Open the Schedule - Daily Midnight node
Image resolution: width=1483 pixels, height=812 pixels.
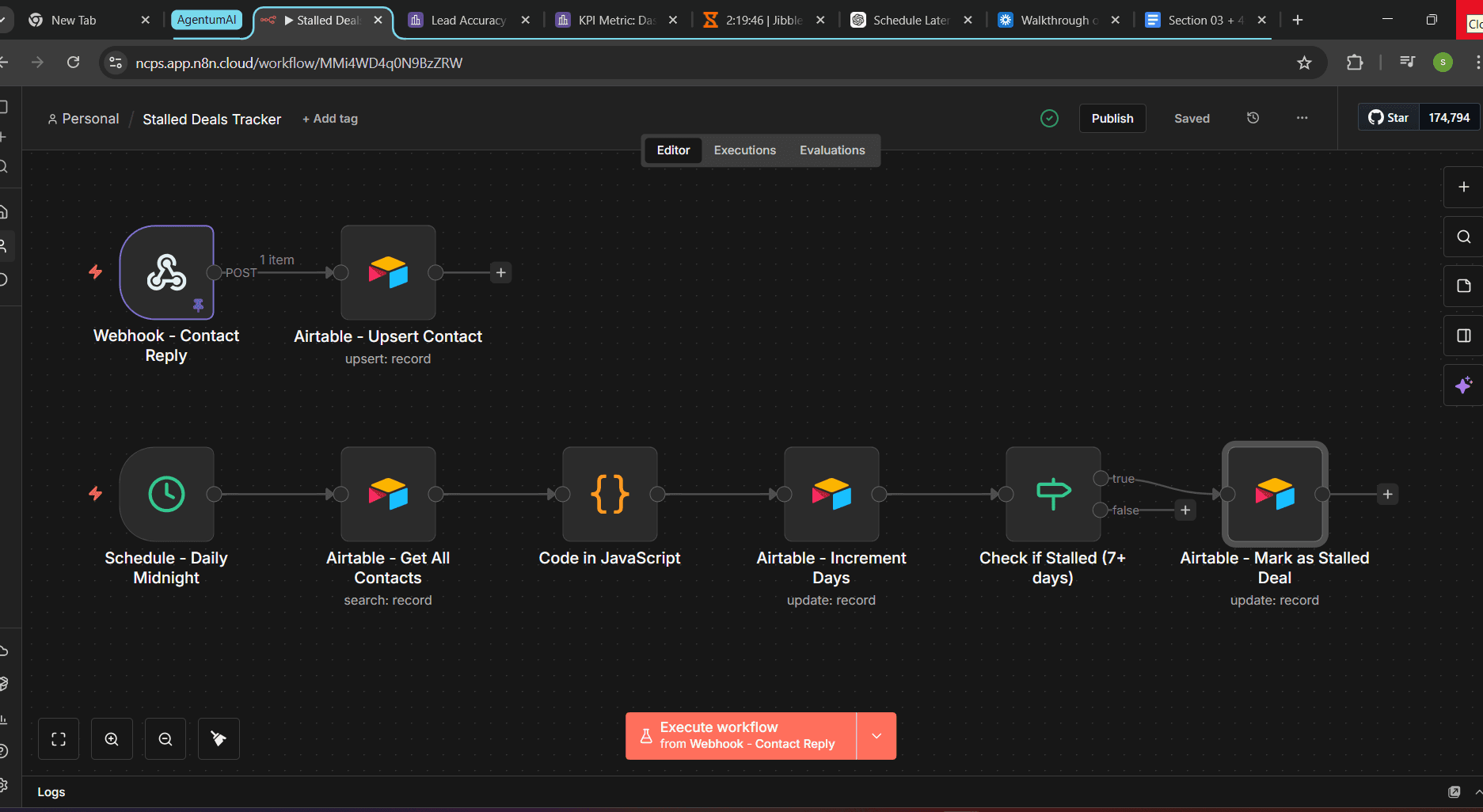pyautogui.click(x=166, y=494)
